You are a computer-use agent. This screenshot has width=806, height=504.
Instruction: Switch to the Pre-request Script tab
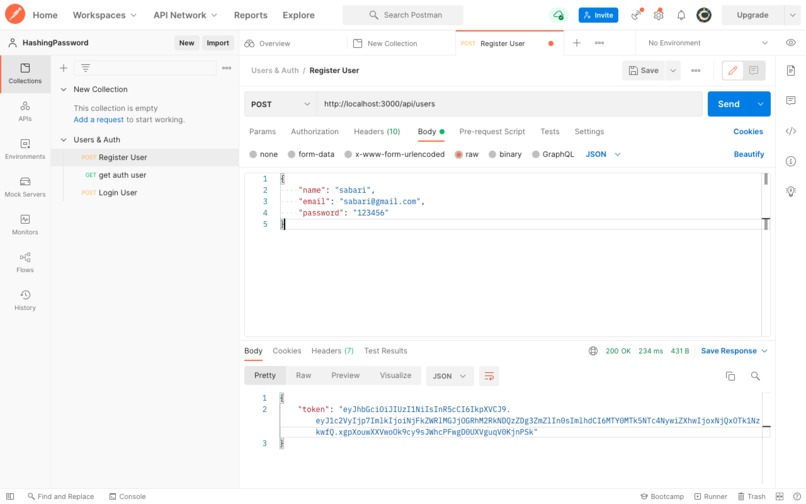pyautogui.click(x=492, y=132)
